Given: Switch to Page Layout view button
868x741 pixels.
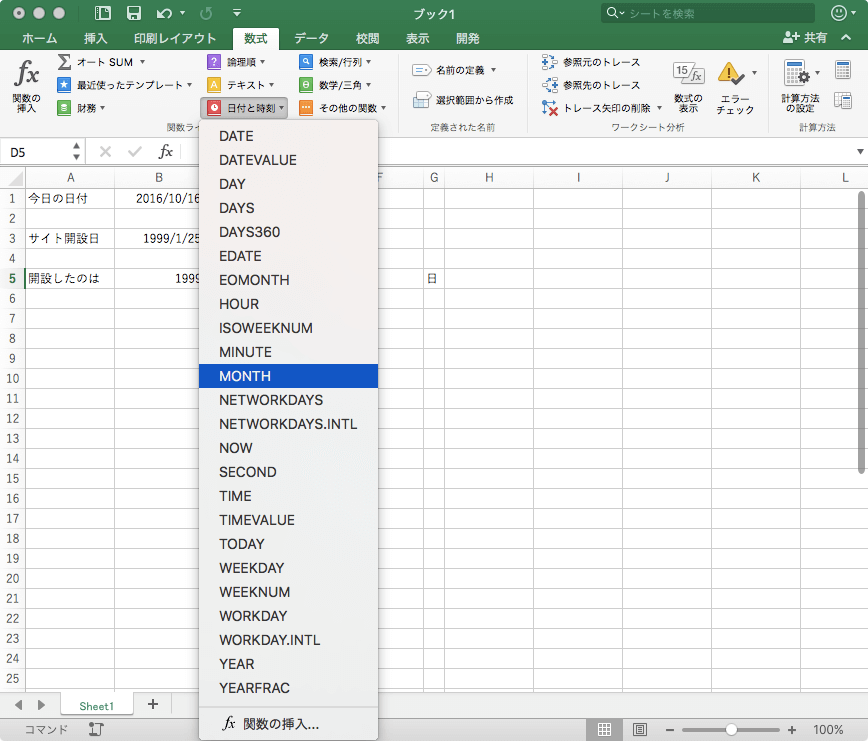Looking at the screenshot, I should pos(640,729).
